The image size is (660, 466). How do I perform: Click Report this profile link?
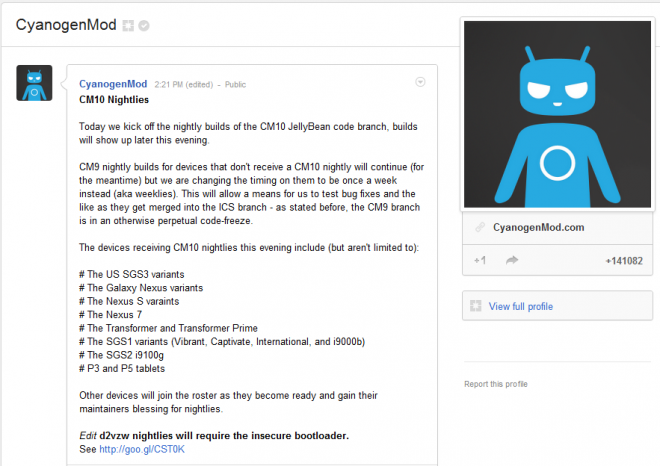click(496, 384)
